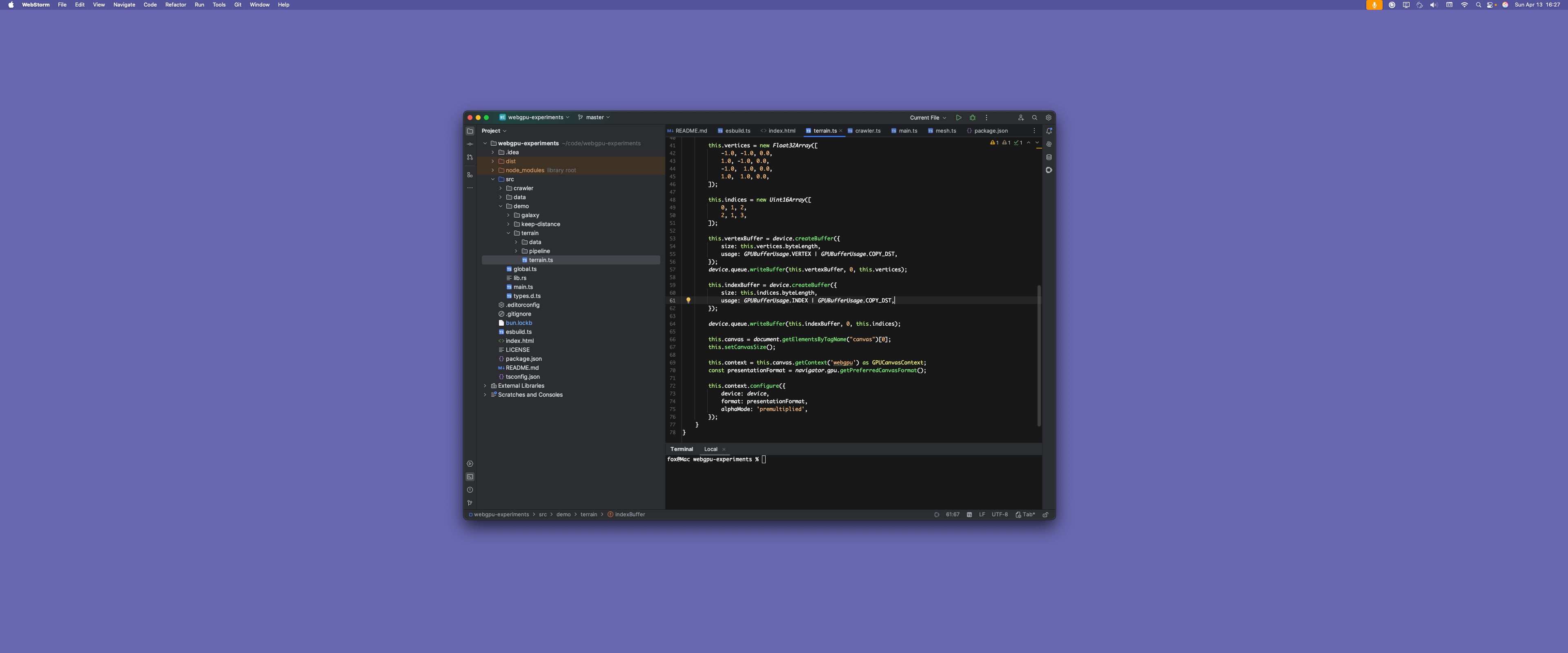Screen dimensions: 1568x653
Task: Run the current file with the play button
Action: 959,118
